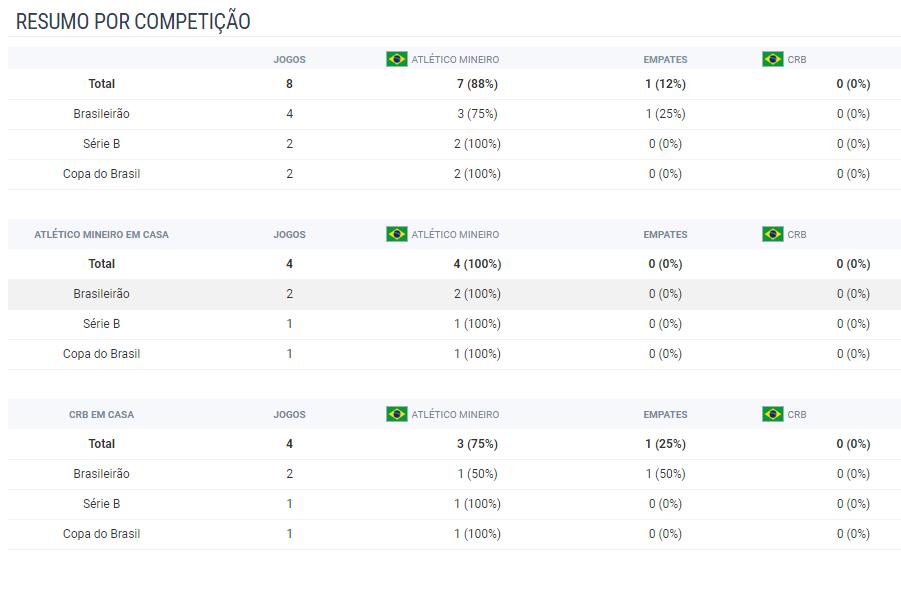The width and height of the screenshot is (901, 589).
Task: Click the Empates column header in the CRB em casa table
Action: tap(665, 415)
